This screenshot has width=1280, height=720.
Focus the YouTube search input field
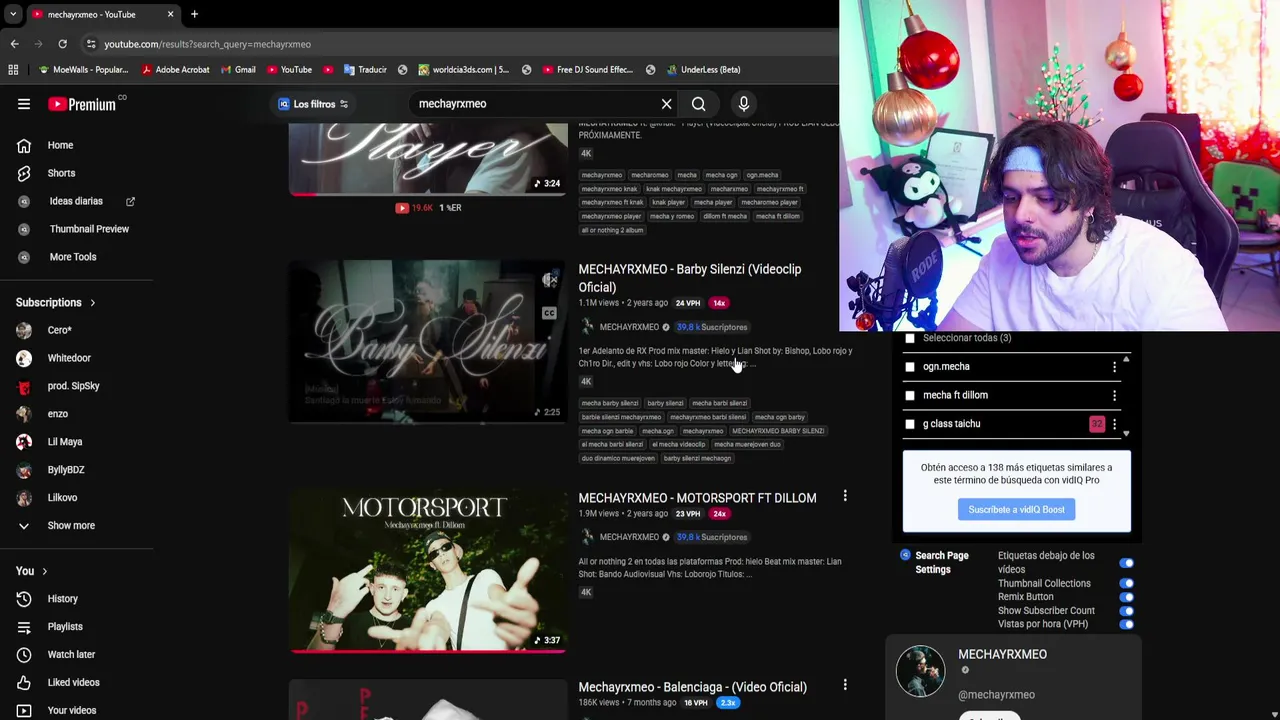point(535,104)
